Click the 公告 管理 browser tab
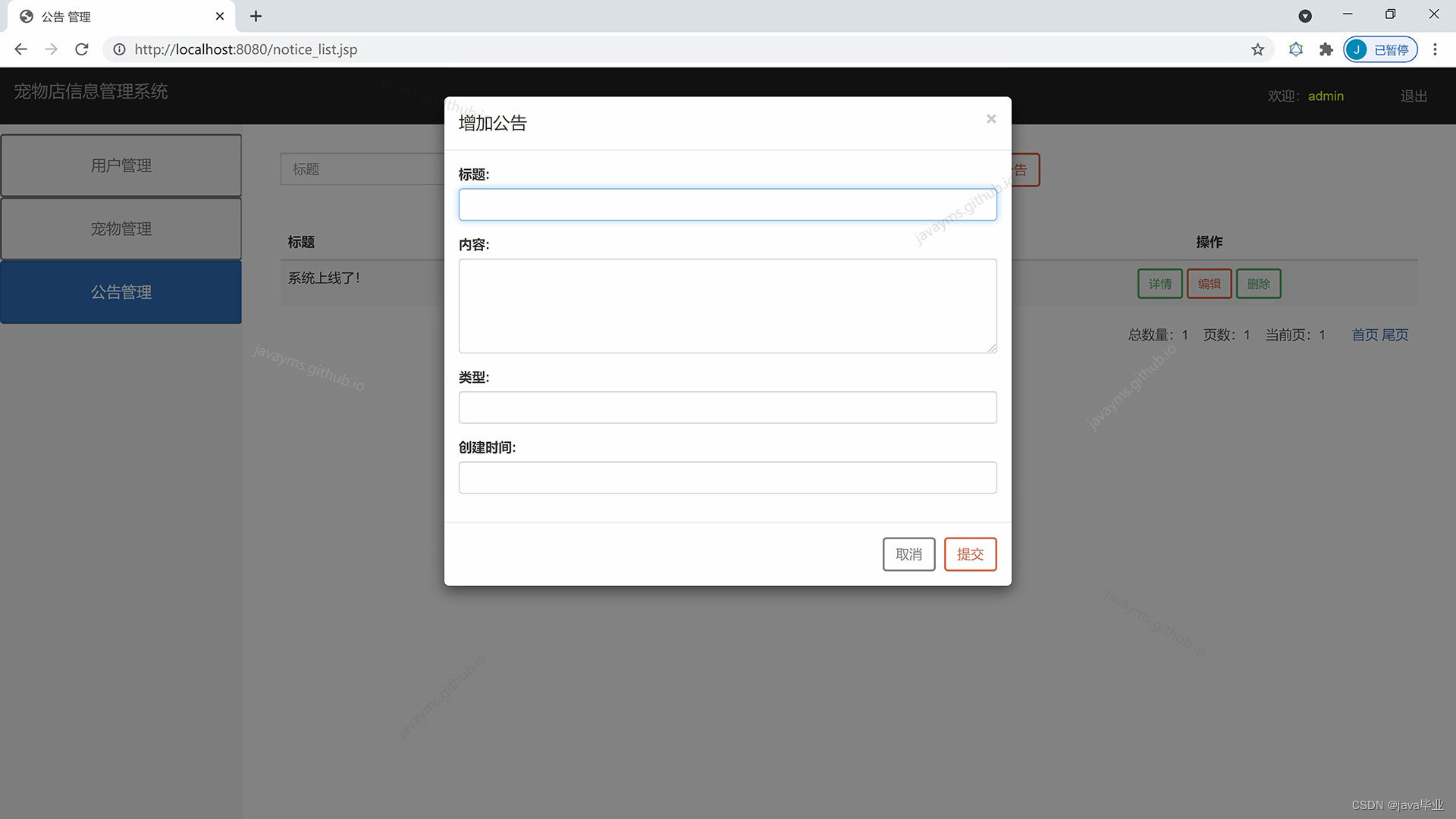 [x=121, y=16]
